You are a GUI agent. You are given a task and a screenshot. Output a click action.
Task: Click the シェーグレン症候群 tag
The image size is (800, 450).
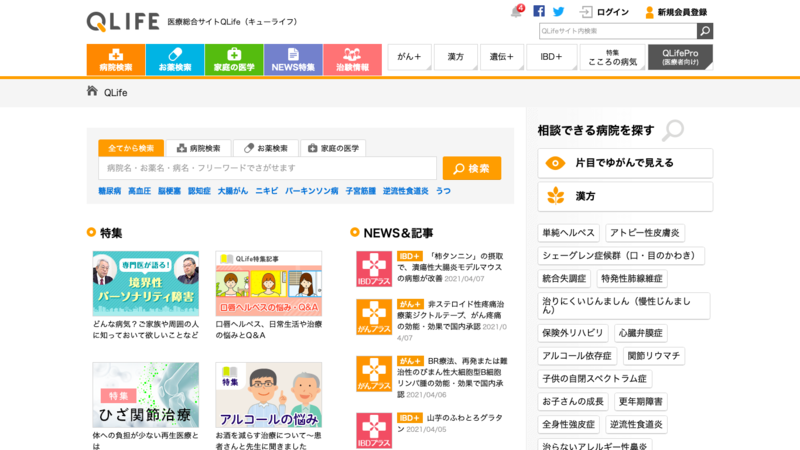click(x=621, y=256)
